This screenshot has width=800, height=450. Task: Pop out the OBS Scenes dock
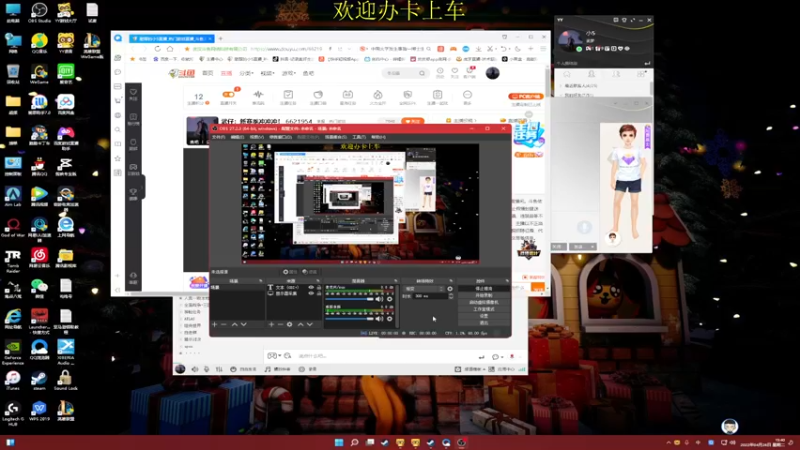click(261, 281)
